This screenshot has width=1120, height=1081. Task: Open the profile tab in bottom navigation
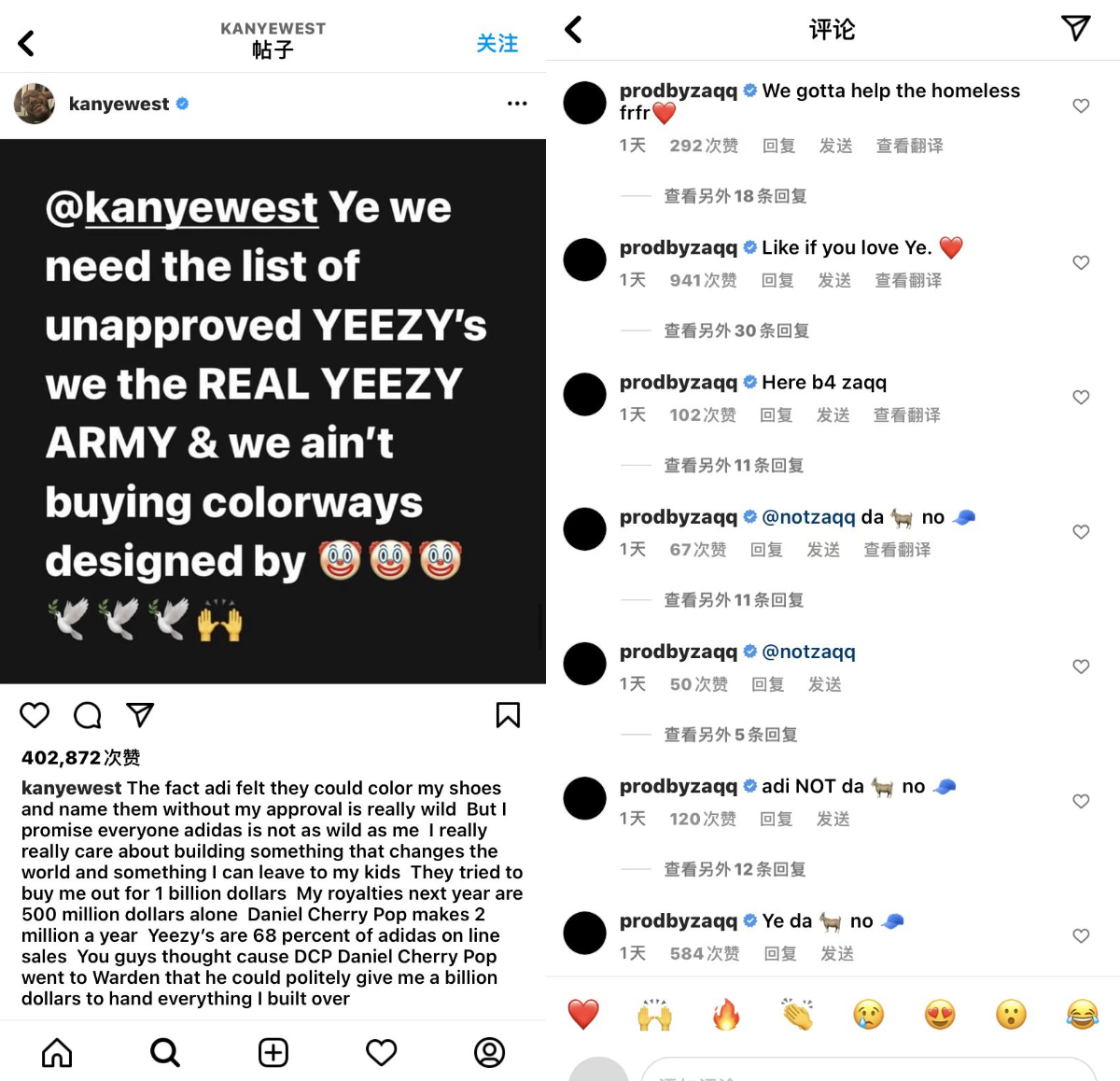[x=489, y=1053]
